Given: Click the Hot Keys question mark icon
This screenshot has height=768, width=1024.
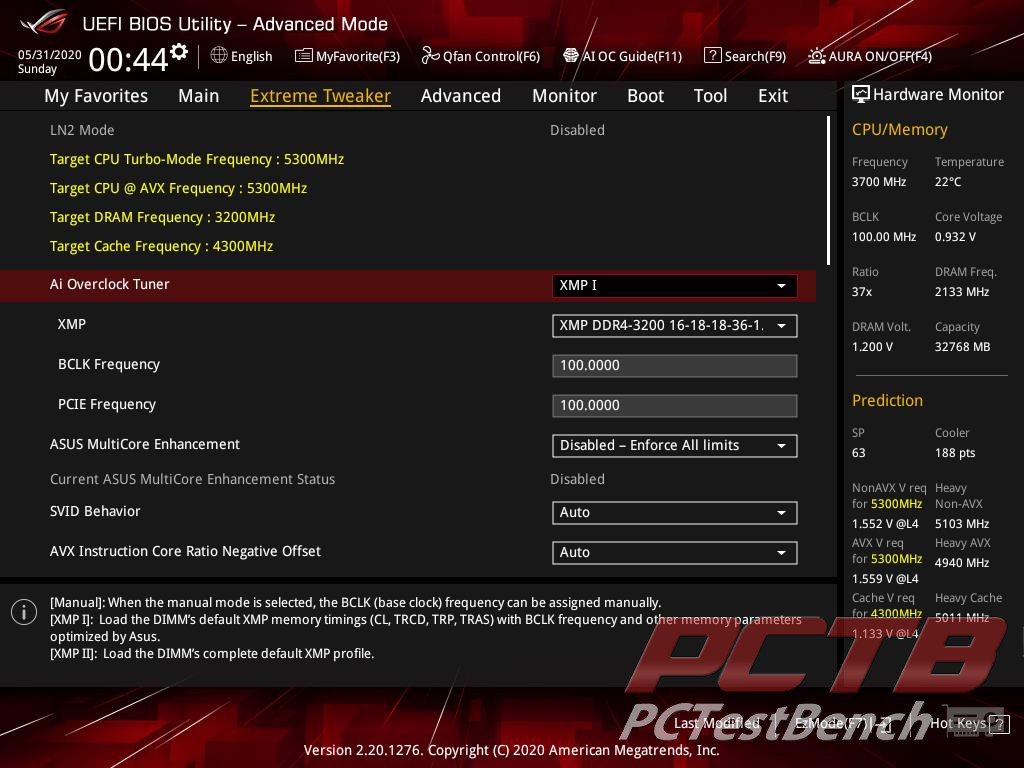Looking at the screenshot, I should tap(999, 724).
